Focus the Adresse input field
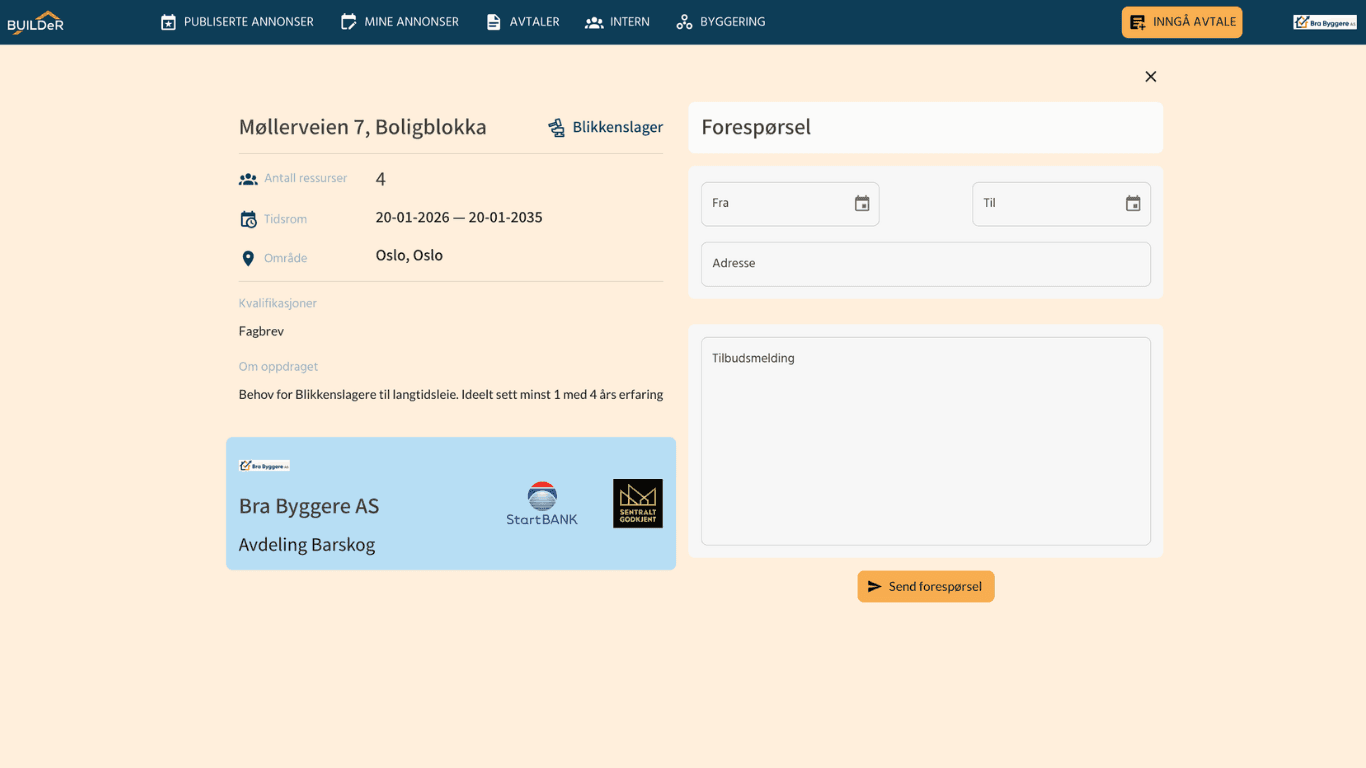 coord(925,264)
